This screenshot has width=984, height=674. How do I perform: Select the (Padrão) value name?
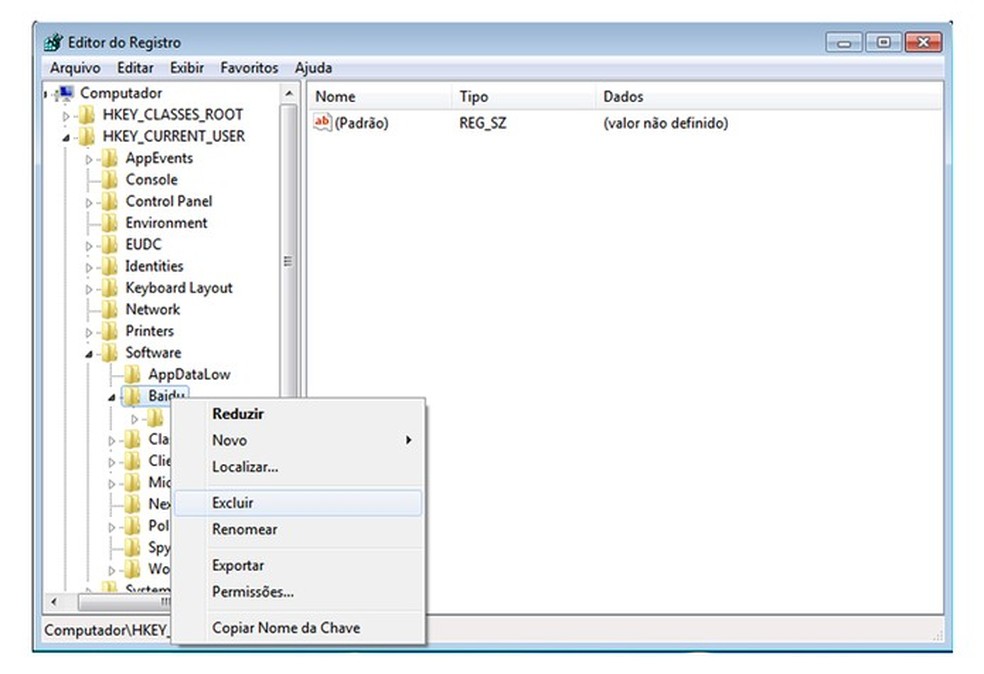[361, 123]
